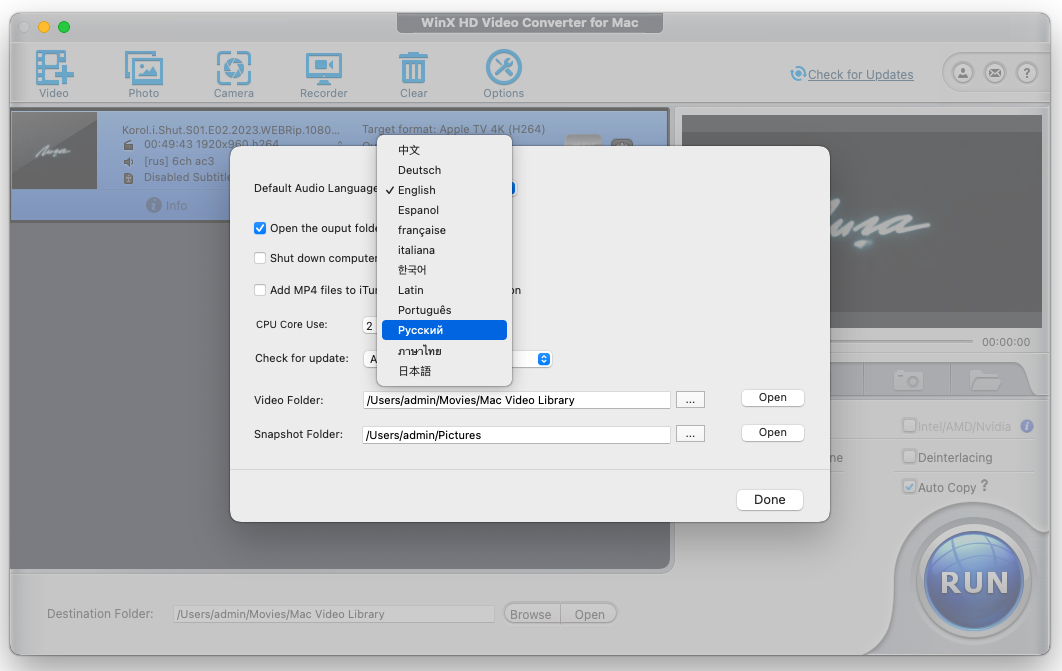Click the Video add icon in toolbar
This screenshot has height=671, width=1062.
pyautogui.click(x=54, y=68)
